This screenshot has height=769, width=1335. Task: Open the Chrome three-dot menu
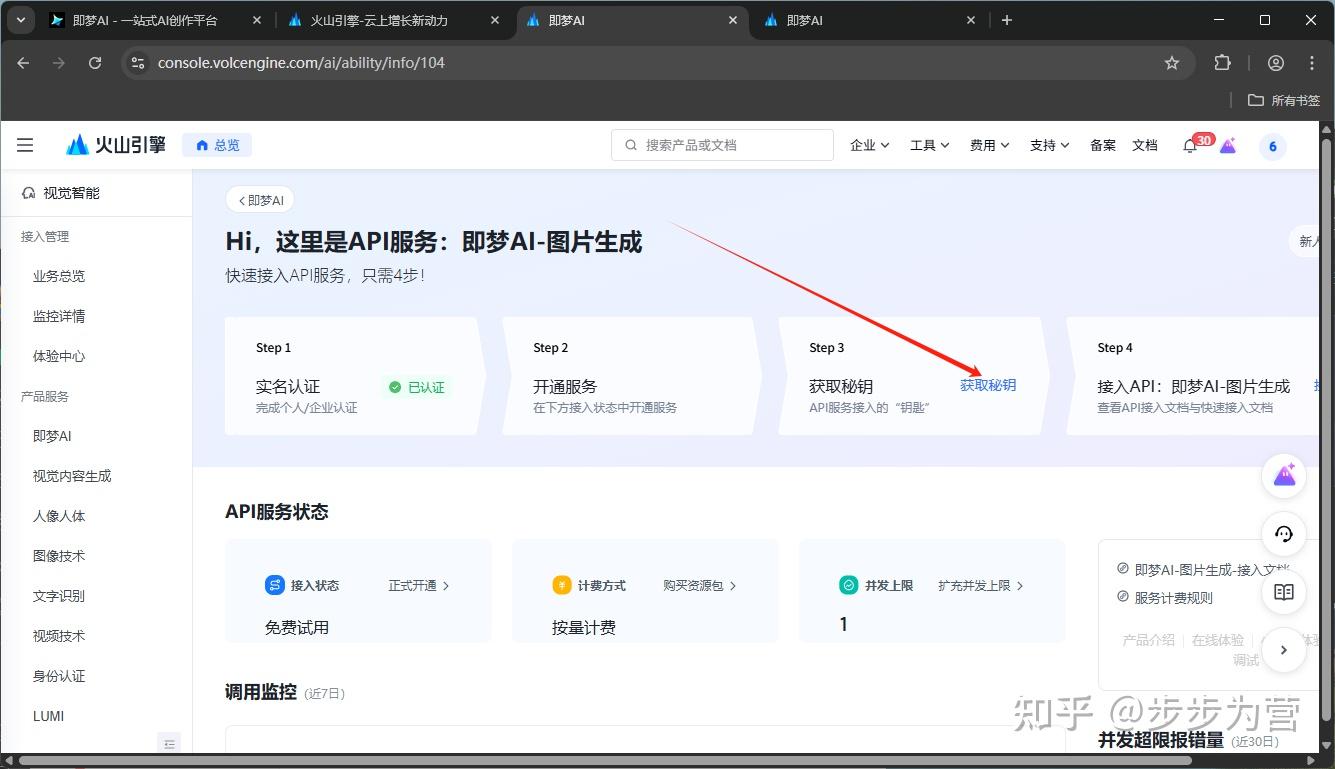pyautogui.click(x=1312, y=63)
